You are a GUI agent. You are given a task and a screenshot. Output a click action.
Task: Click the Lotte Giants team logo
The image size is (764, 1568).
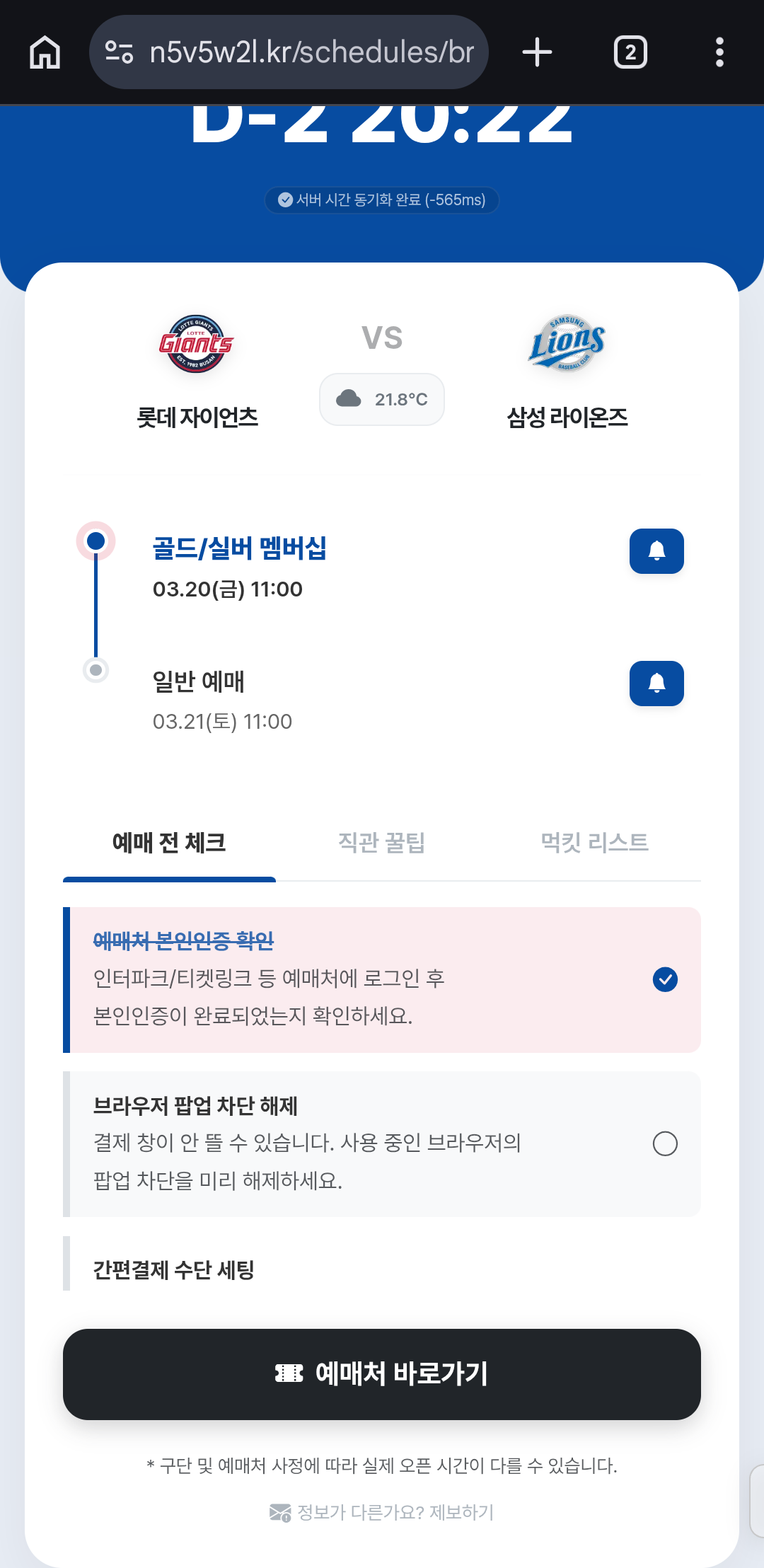point(197,344)
